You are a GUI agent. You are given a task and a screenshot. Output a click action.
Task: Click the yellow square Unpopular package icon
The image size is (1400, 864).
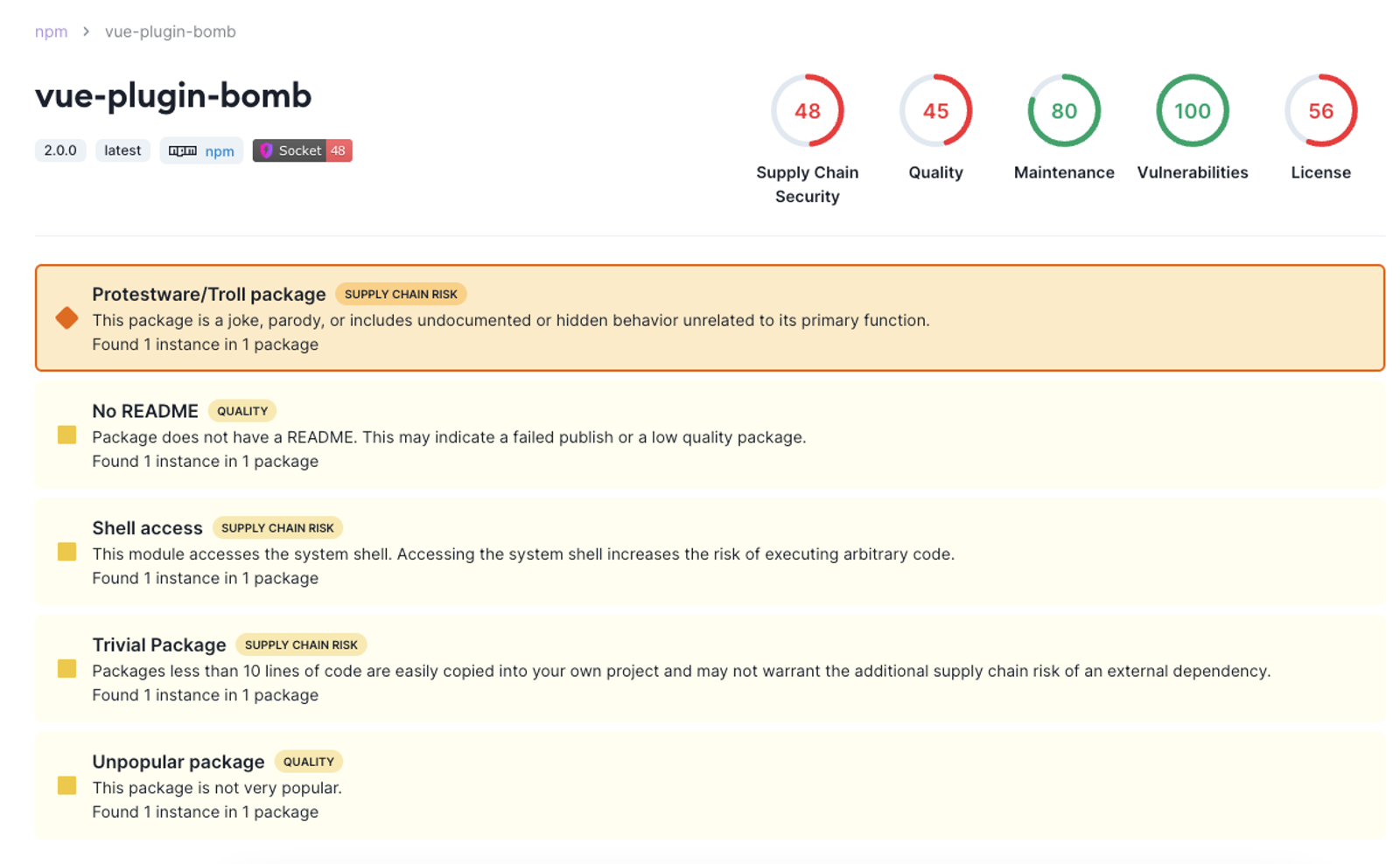pos(66,785)
